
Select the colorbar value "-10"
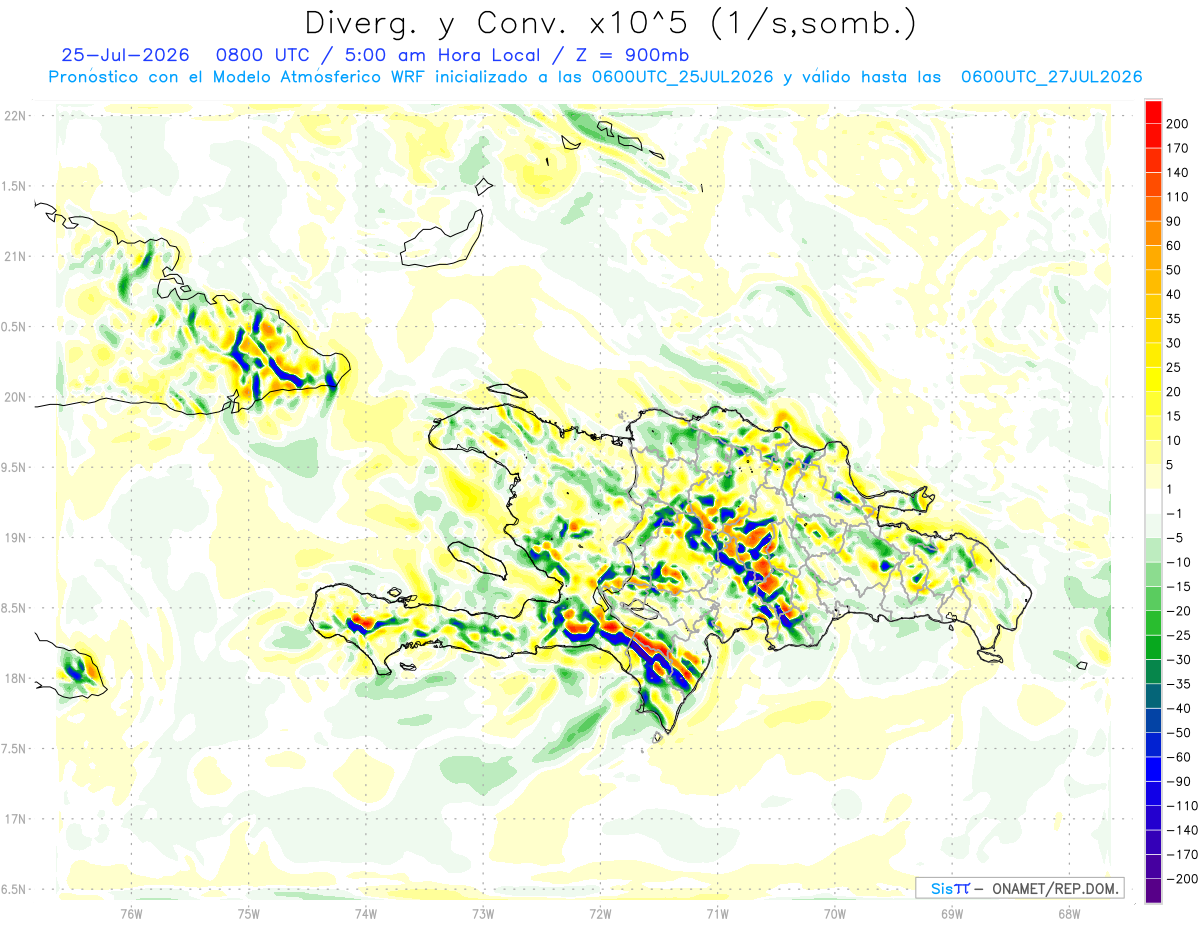click(1179, 562)
